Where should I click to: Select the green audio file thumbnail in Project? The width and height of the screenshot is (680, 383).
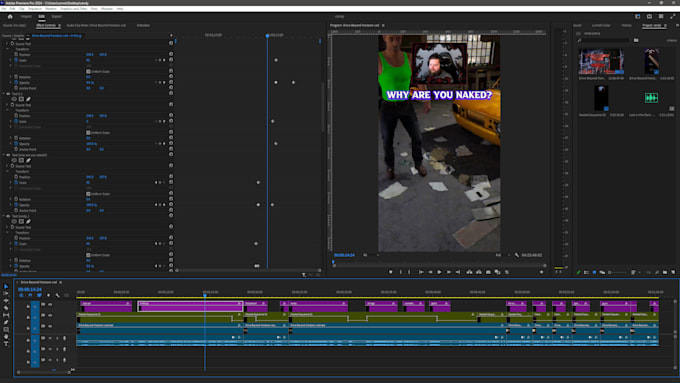(651, 98)
